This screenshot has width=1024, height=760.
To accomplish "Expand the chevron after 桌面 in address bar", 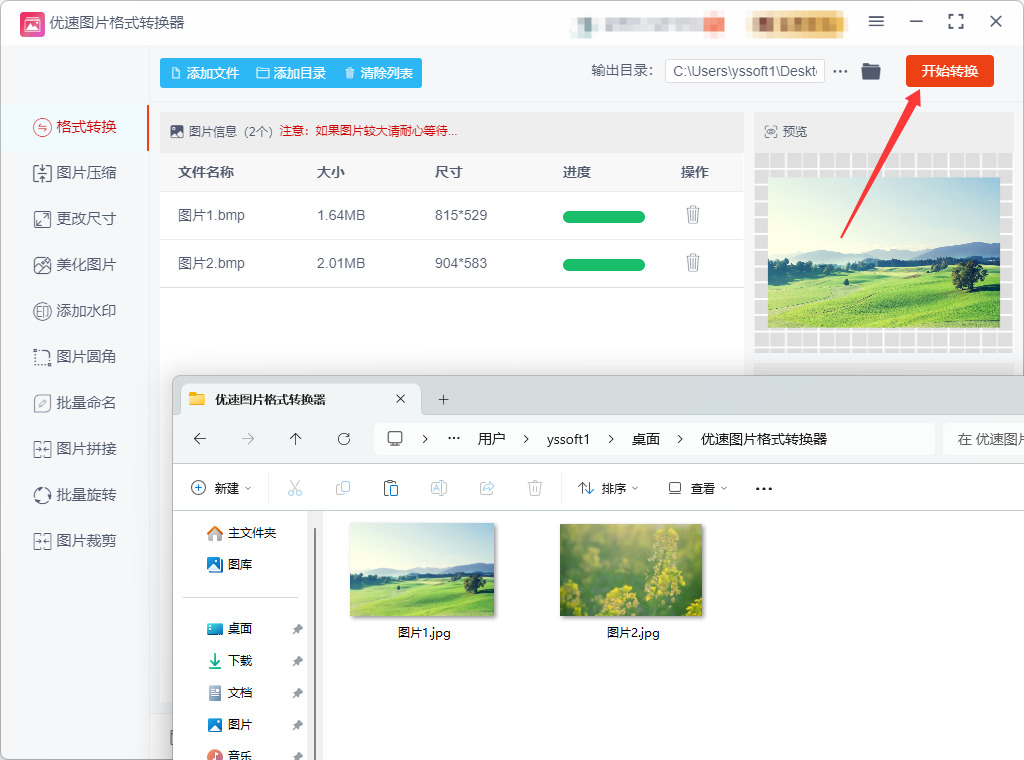I will pyautogui.click(x=680, y=439).
